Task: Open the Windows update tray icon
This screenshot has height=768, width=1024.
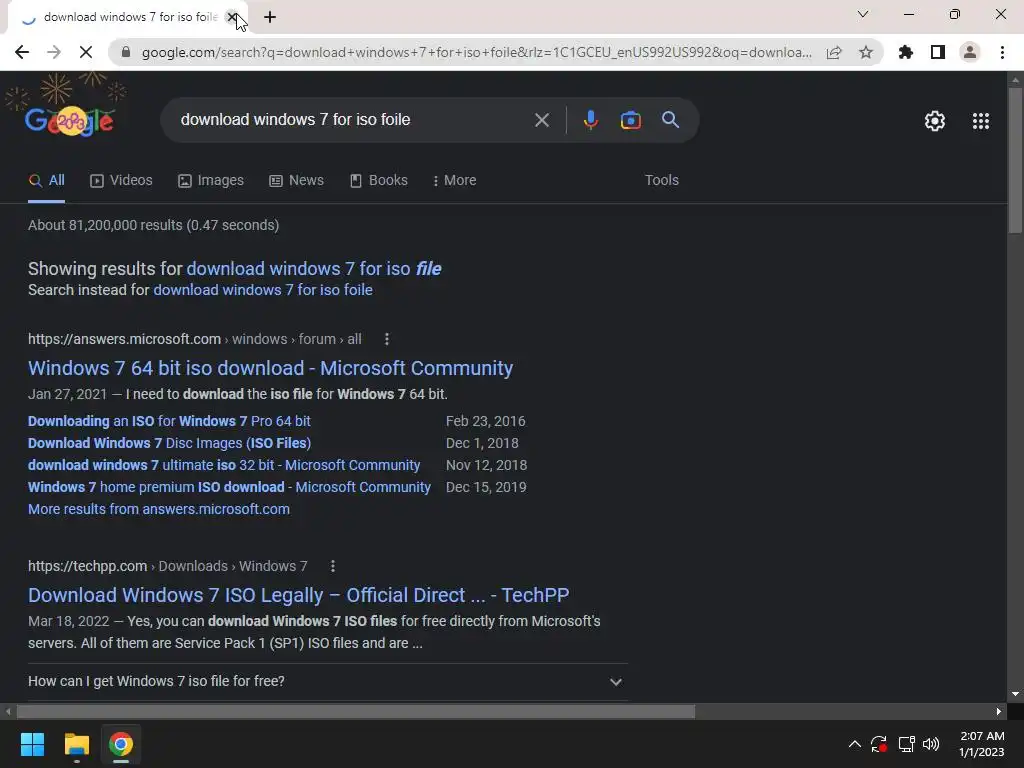Action: tap(879, 744)
